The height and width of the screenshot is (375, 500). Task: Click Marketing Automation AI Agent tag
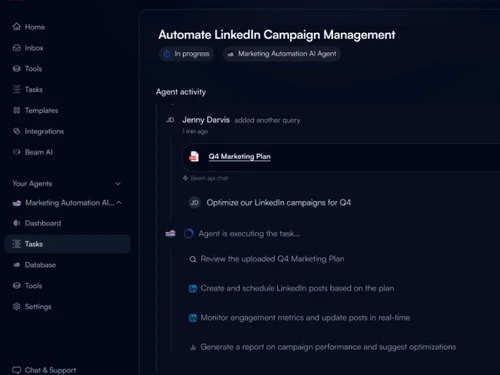click(282, 54)
